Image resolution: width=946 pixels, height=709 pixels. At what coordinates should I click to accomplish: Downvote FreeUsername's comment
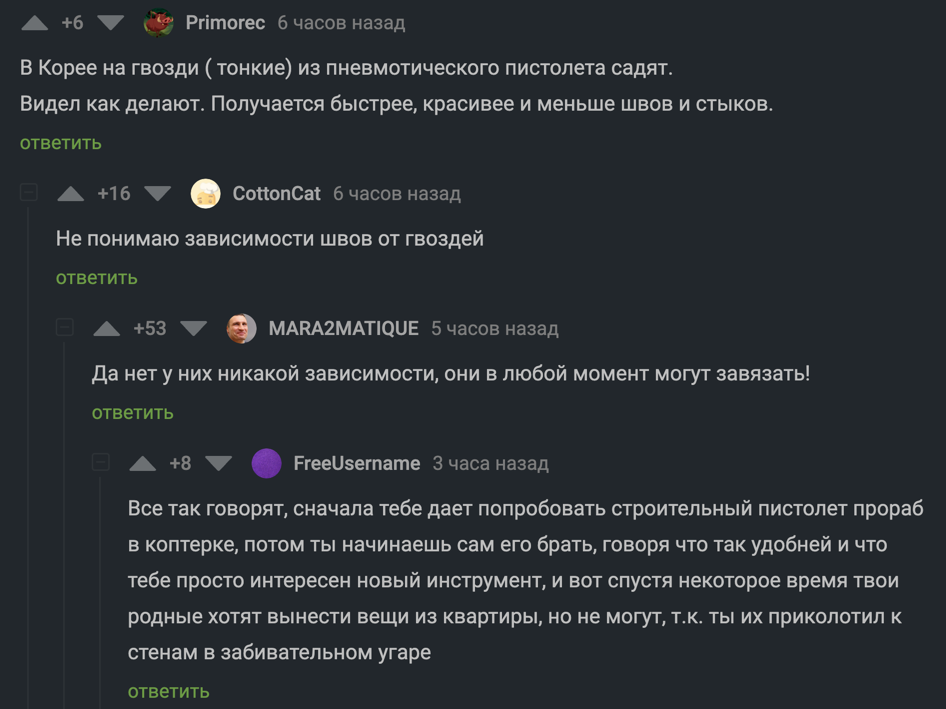[x=218, y=464]
